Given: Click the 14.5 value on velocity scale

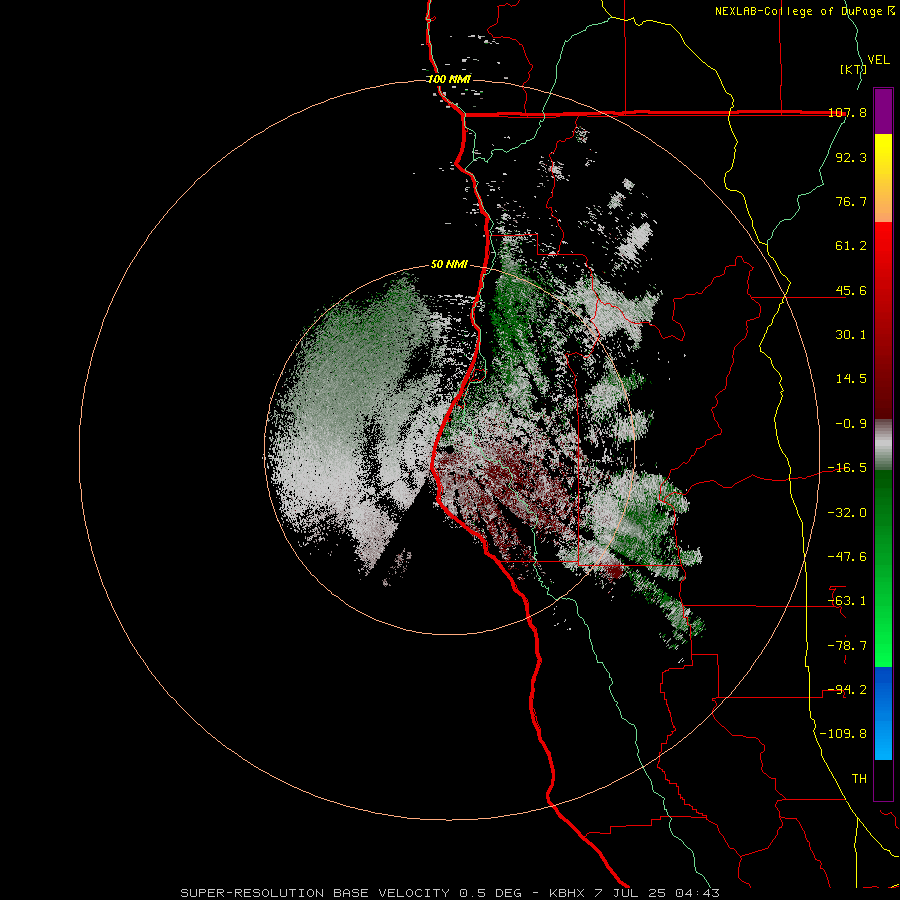Looking at the screenshot, I should pos(851,379).
